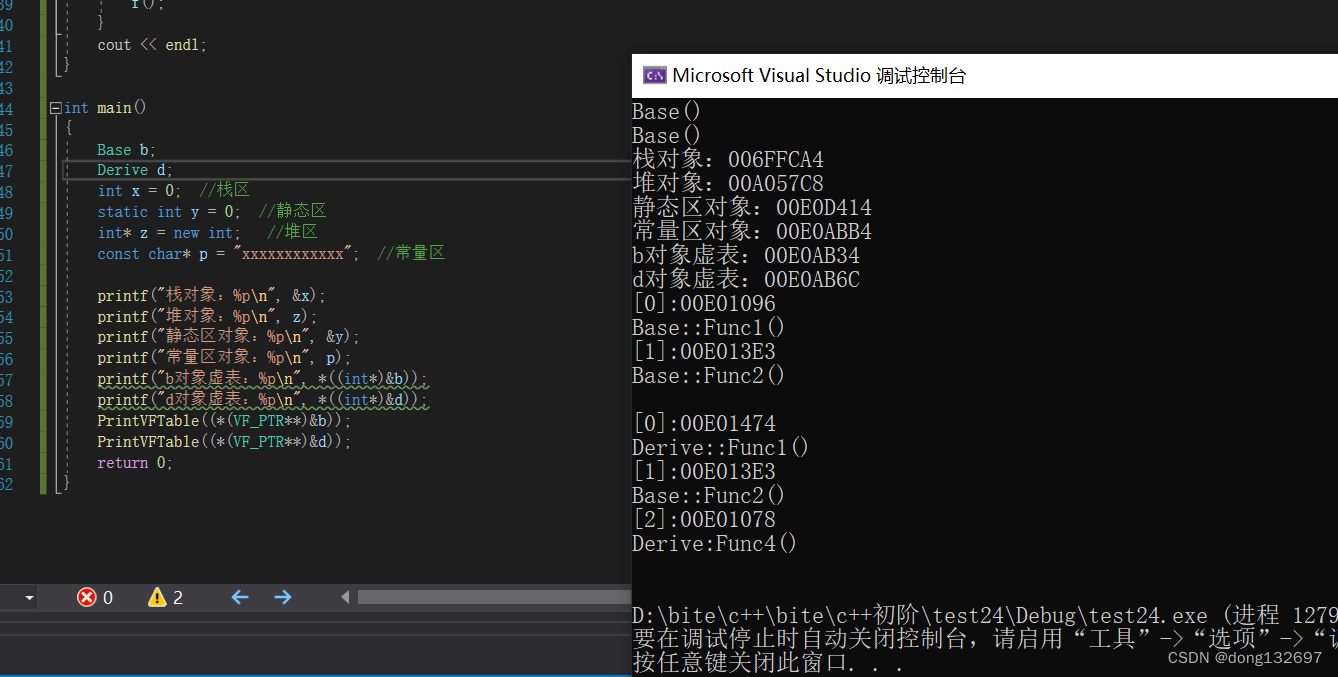Click the horizontal scrollbar left arrow

point(346,597)
